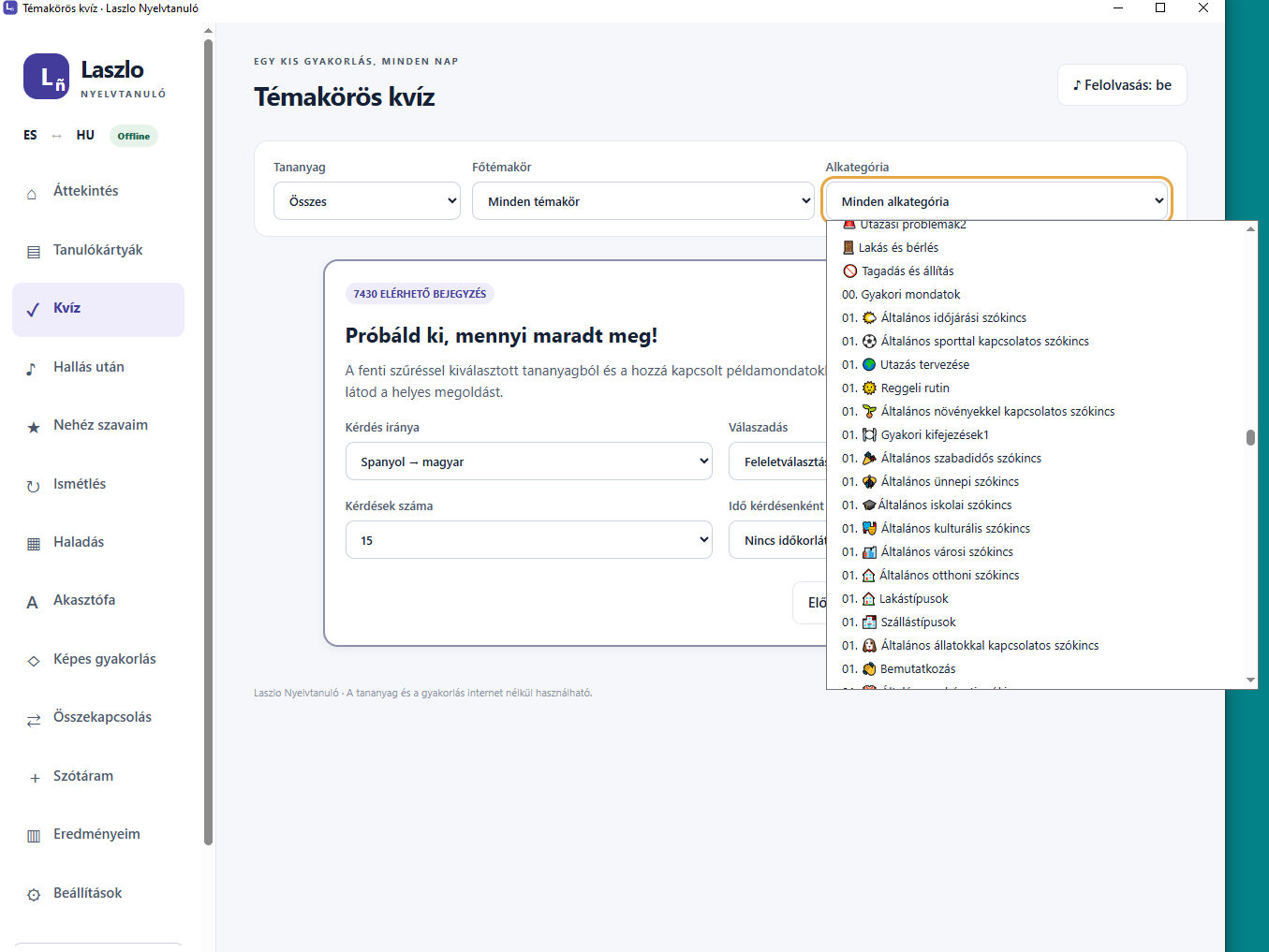Click the Tanulókártyák cards icon
The width and height of the screenshot is (1269, 952).
coord(34,252)
